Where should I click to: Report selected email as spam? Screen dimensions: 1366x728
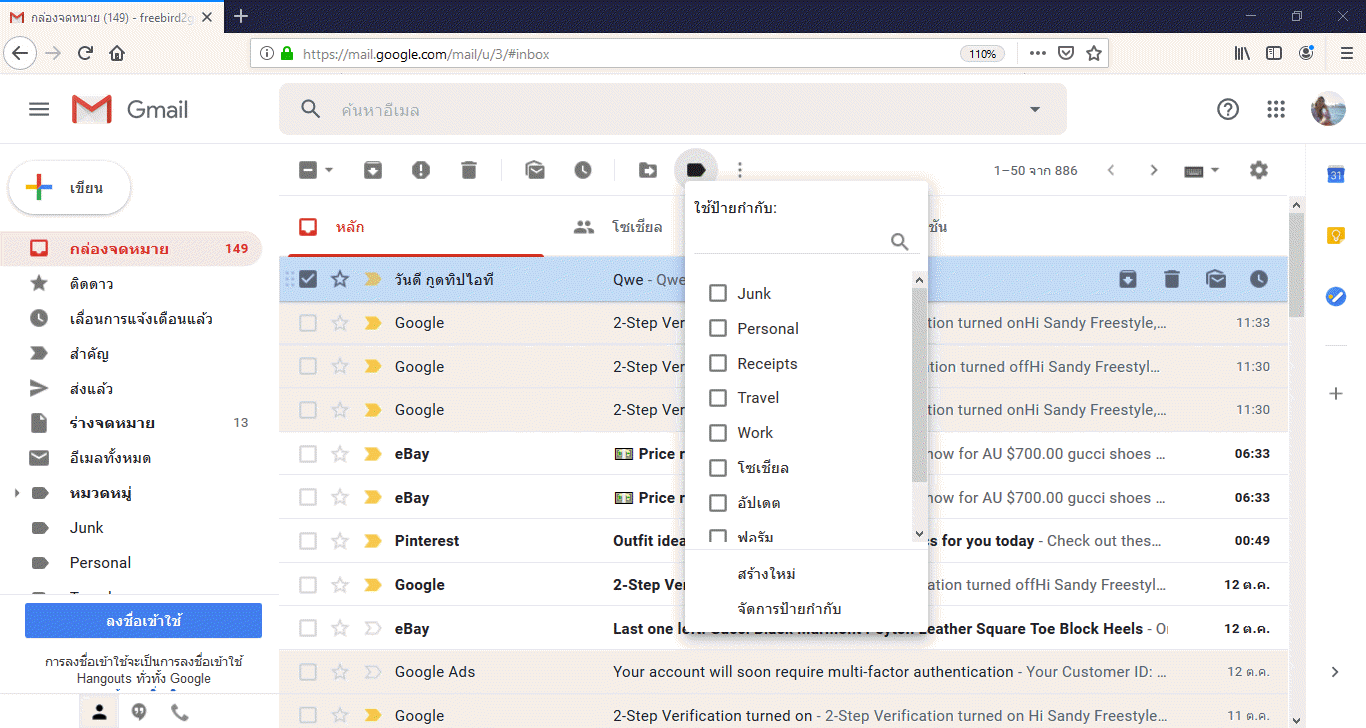pyautogui.click(x=421, y=170)
